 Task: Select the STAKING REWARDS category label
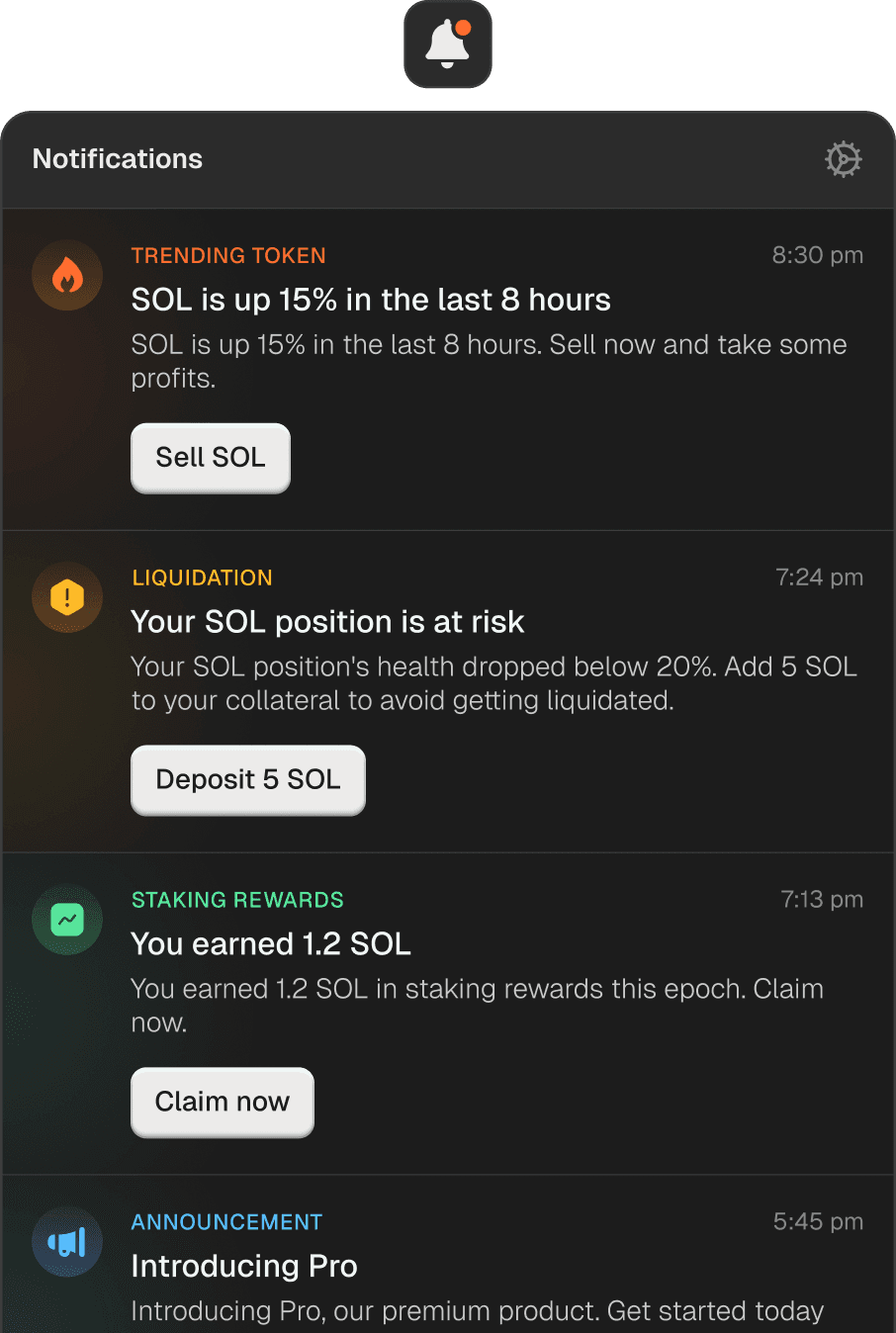[237, 900]
